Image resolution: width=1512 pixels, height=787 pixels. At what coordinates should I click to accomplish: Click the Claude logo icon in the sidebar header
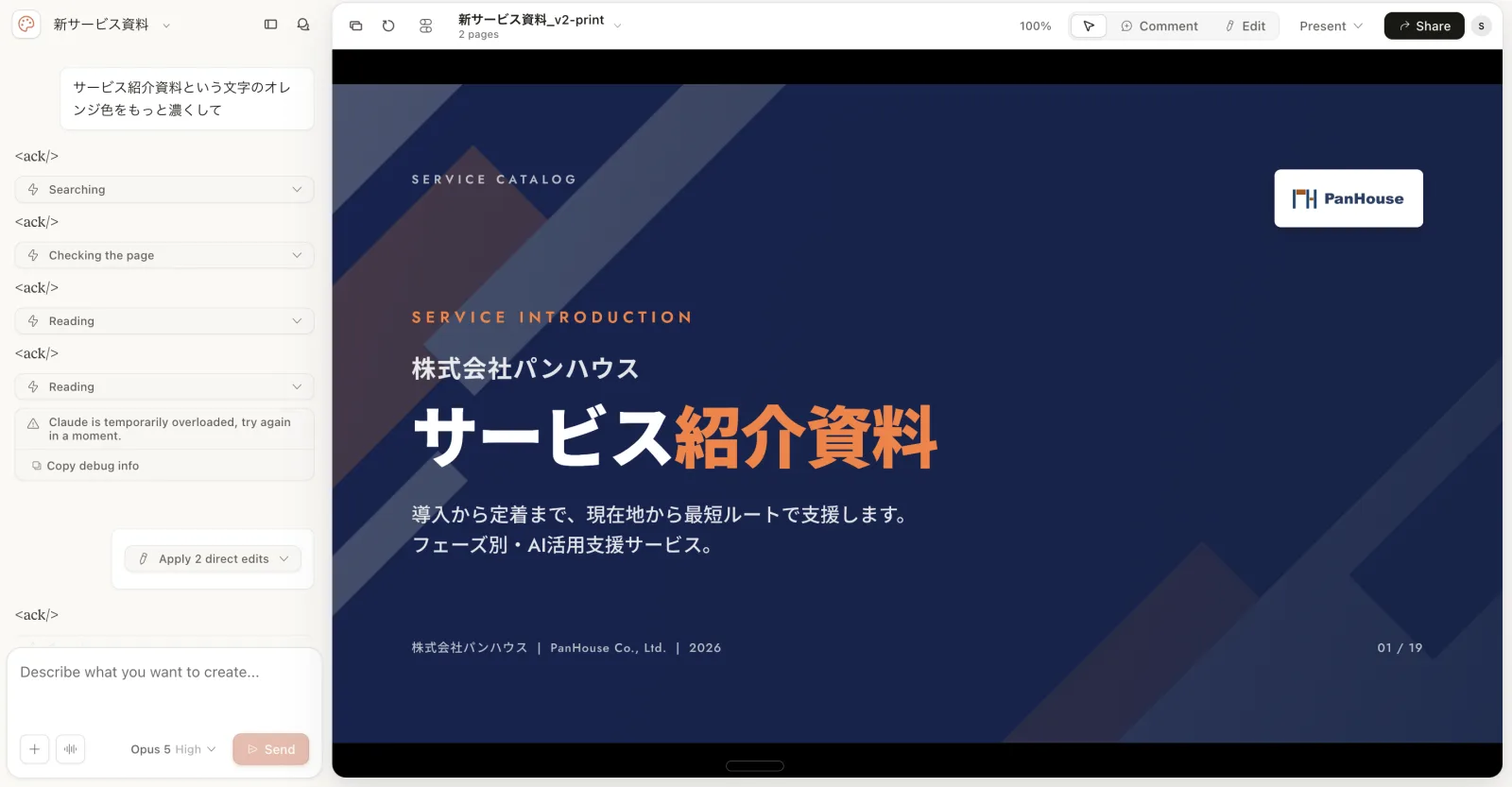click(x=26, y=25)
